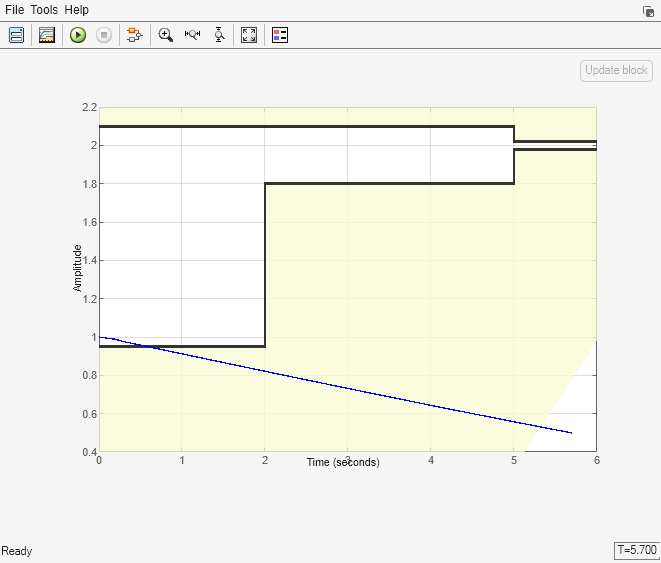
Task: Click the plot type selection icon
Action: [47, 35]
